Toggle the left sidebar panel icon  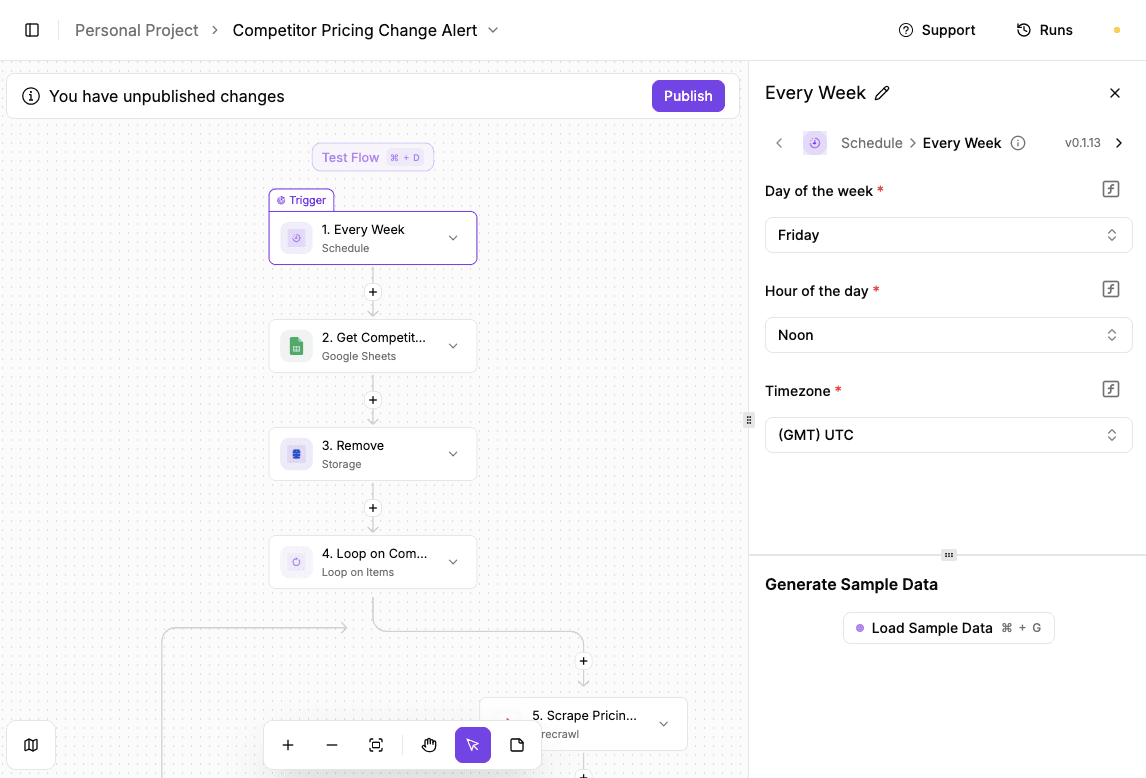(33, 30)
